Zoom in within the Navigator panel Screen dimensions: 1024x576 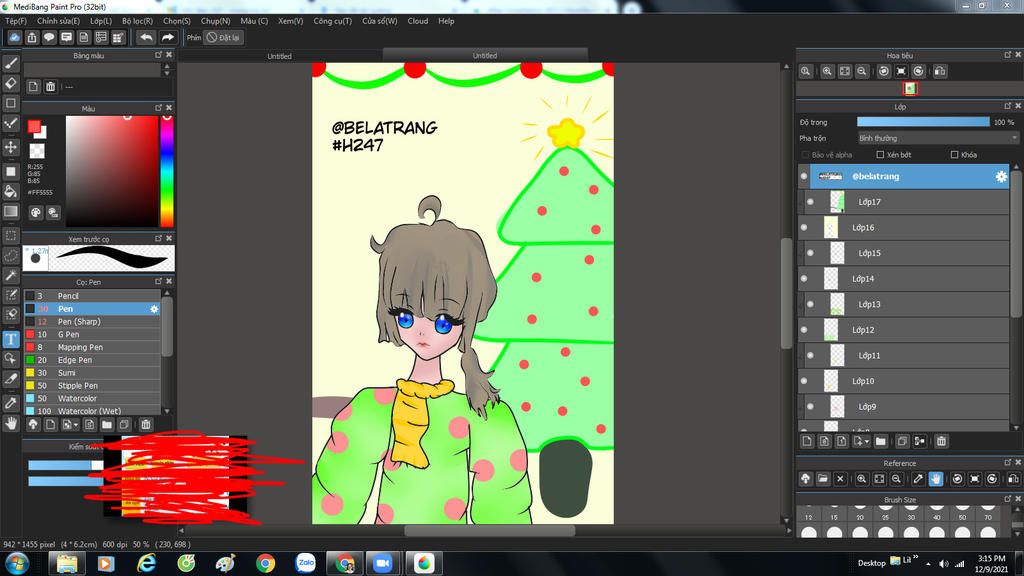[x=827, y=71]
